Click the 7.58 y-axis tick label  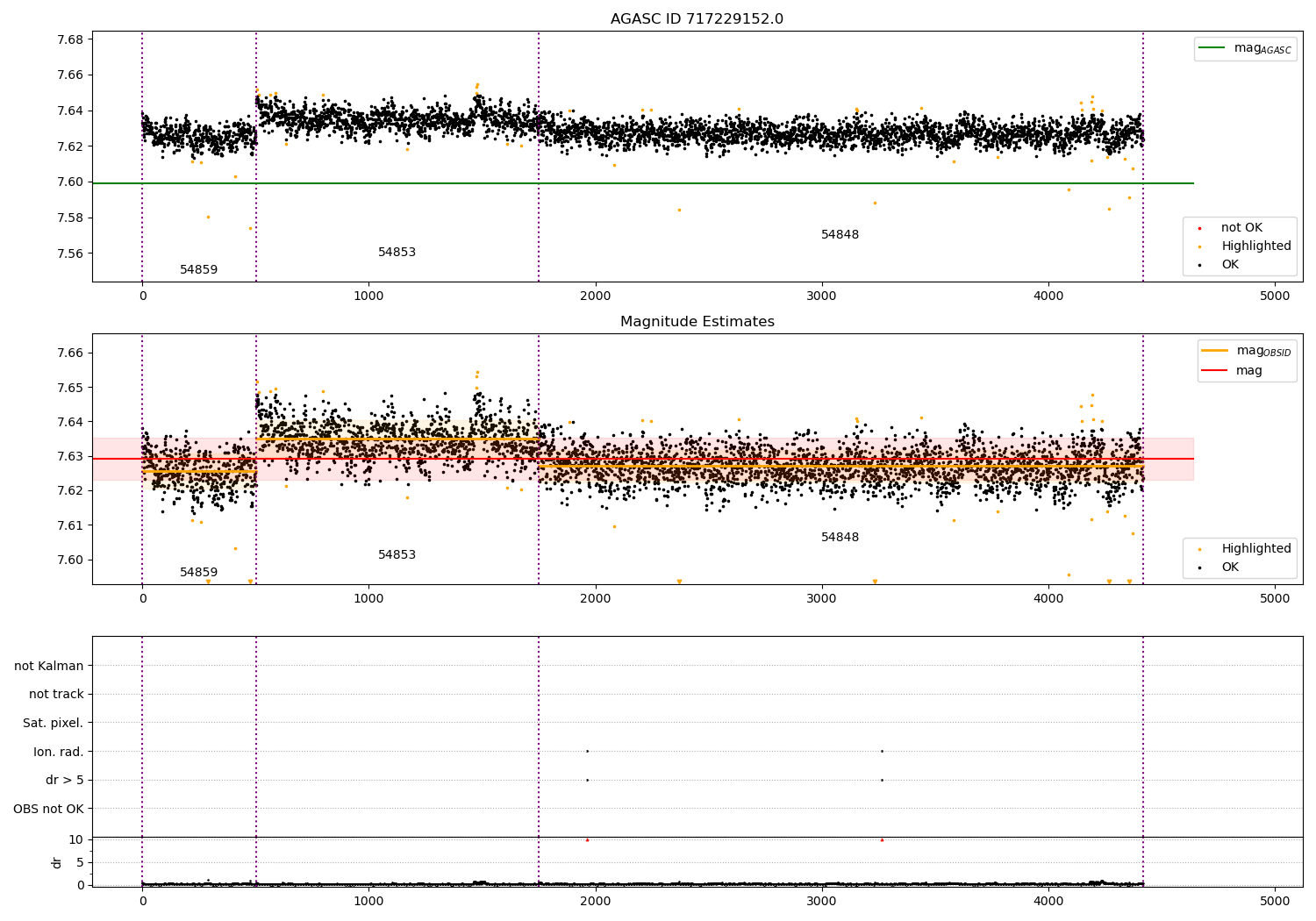click(69, 218)
